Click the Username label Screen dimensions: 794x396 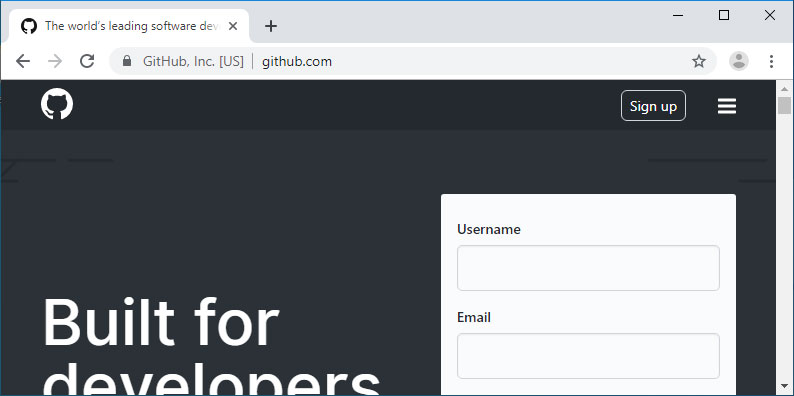coord(489,229)
